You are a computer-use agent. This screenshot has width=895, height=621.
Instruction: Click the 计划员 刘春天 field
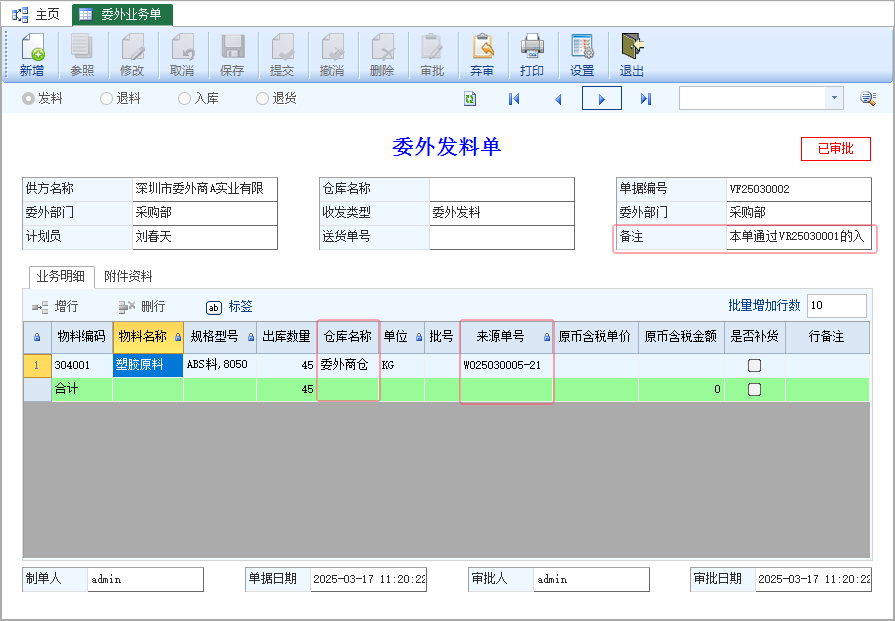(205, 236)
